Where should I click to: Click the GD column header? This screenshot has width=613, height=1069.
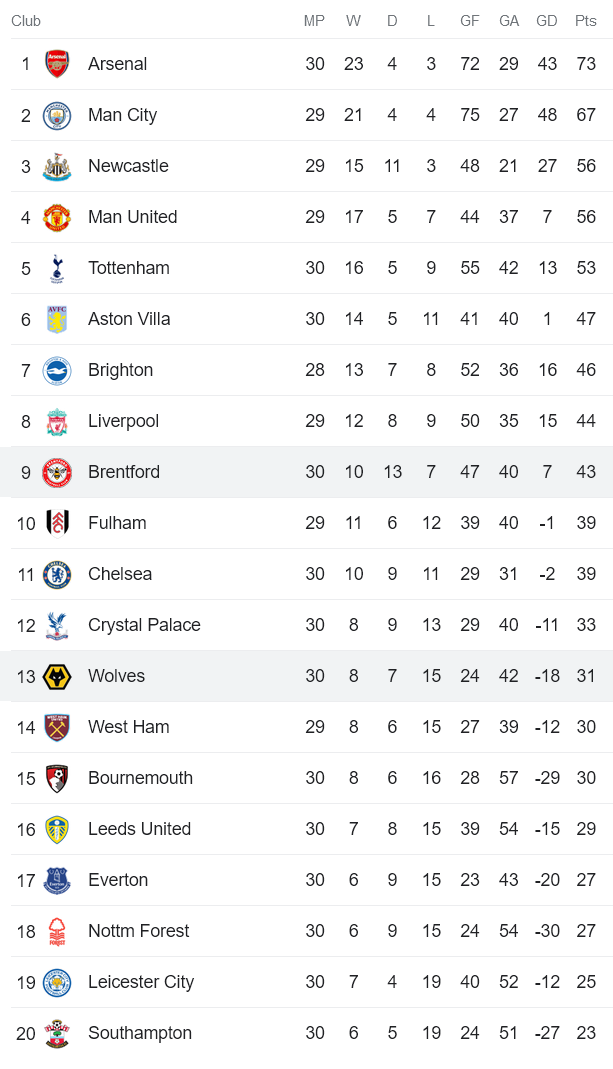point(547,21)
